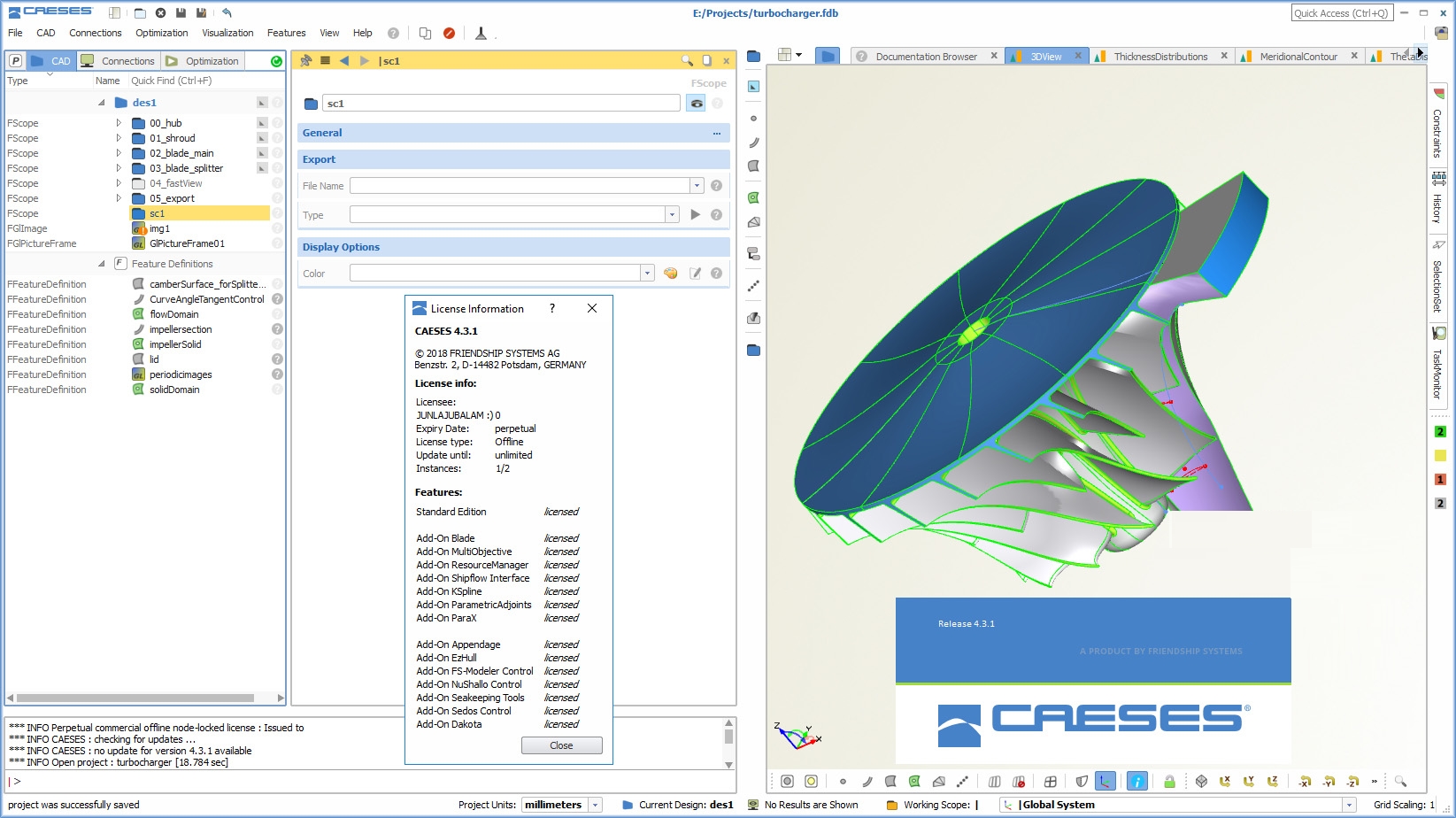Select the surface creation tool in side toolbar
The width and height of the screenshot is (1456, 818).
753,166
